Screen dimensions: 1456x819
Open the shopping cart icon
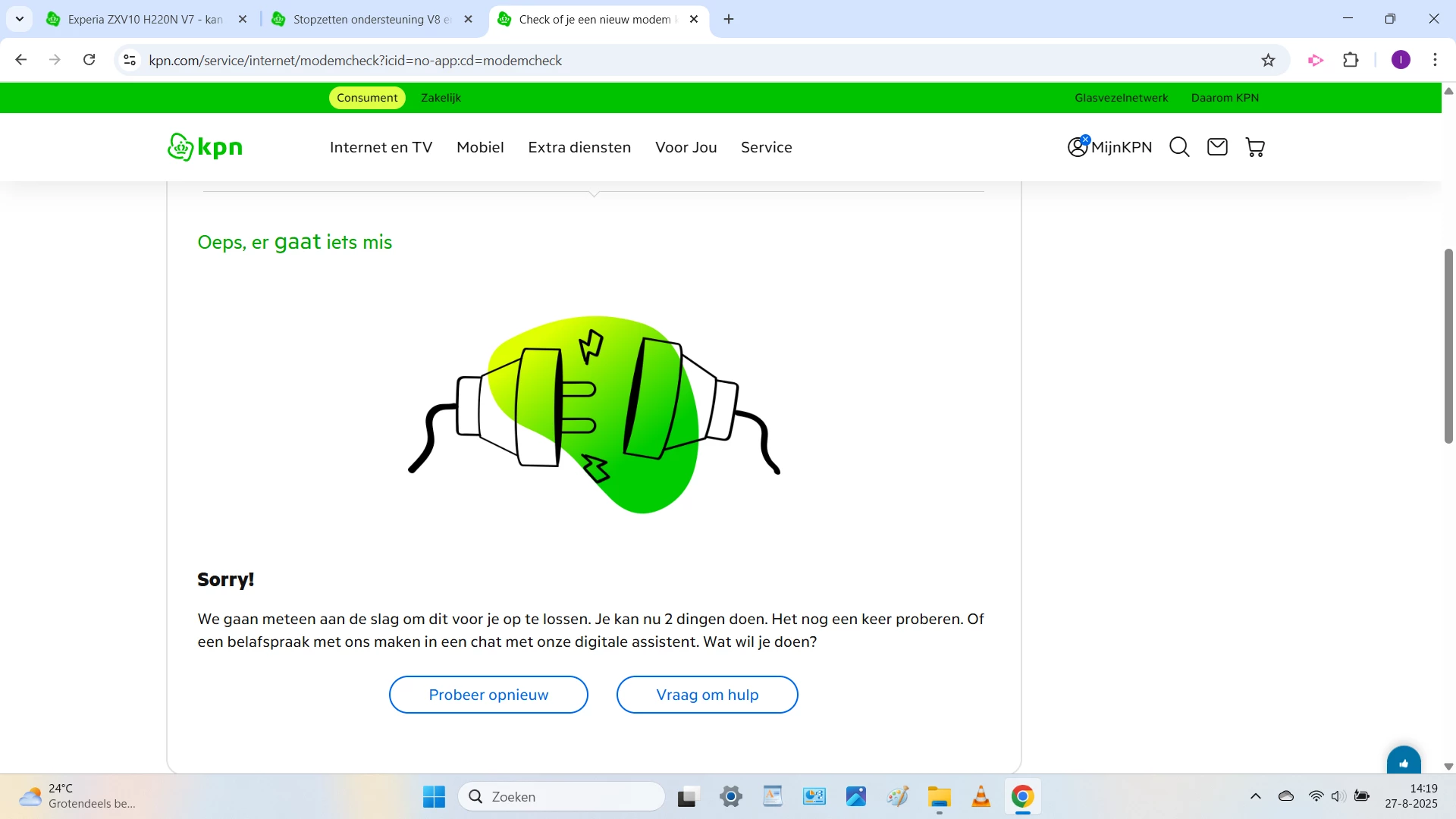click(1255, 147)
